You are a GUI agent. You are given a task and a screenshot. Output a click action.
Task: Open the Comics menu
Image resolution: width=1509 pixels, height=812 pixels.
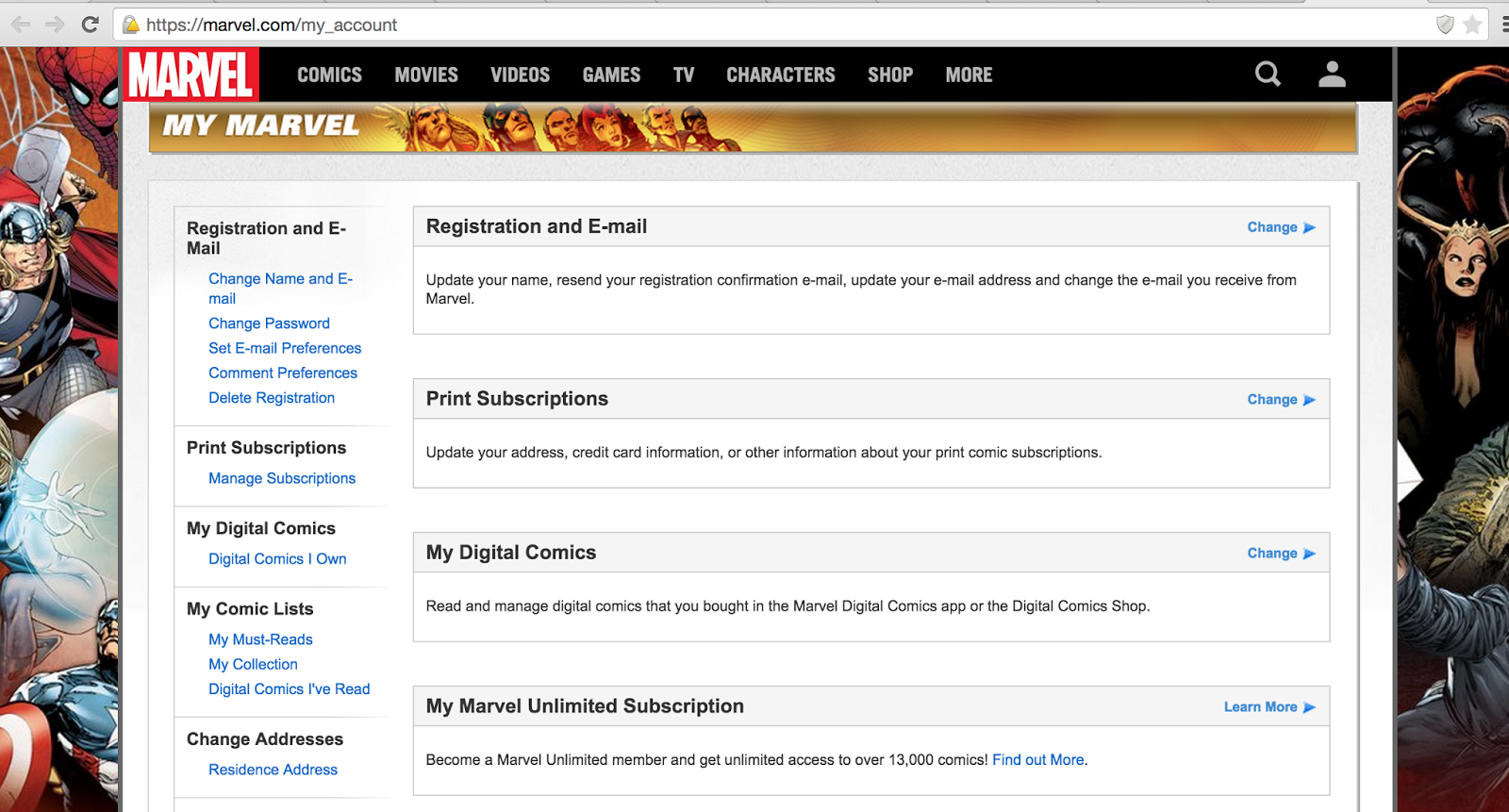[x=329, y=75]
